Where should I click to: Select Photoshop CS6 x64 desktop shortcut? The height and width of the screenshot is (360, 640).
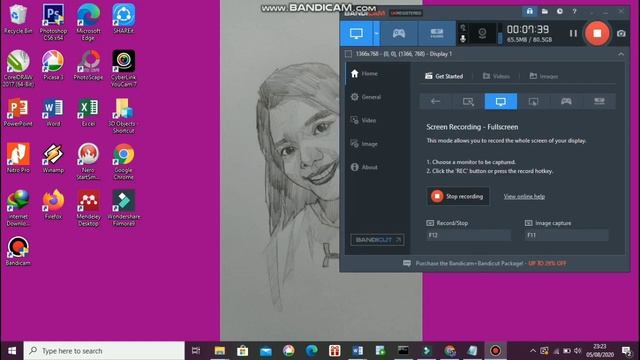(x=53, y=22)
